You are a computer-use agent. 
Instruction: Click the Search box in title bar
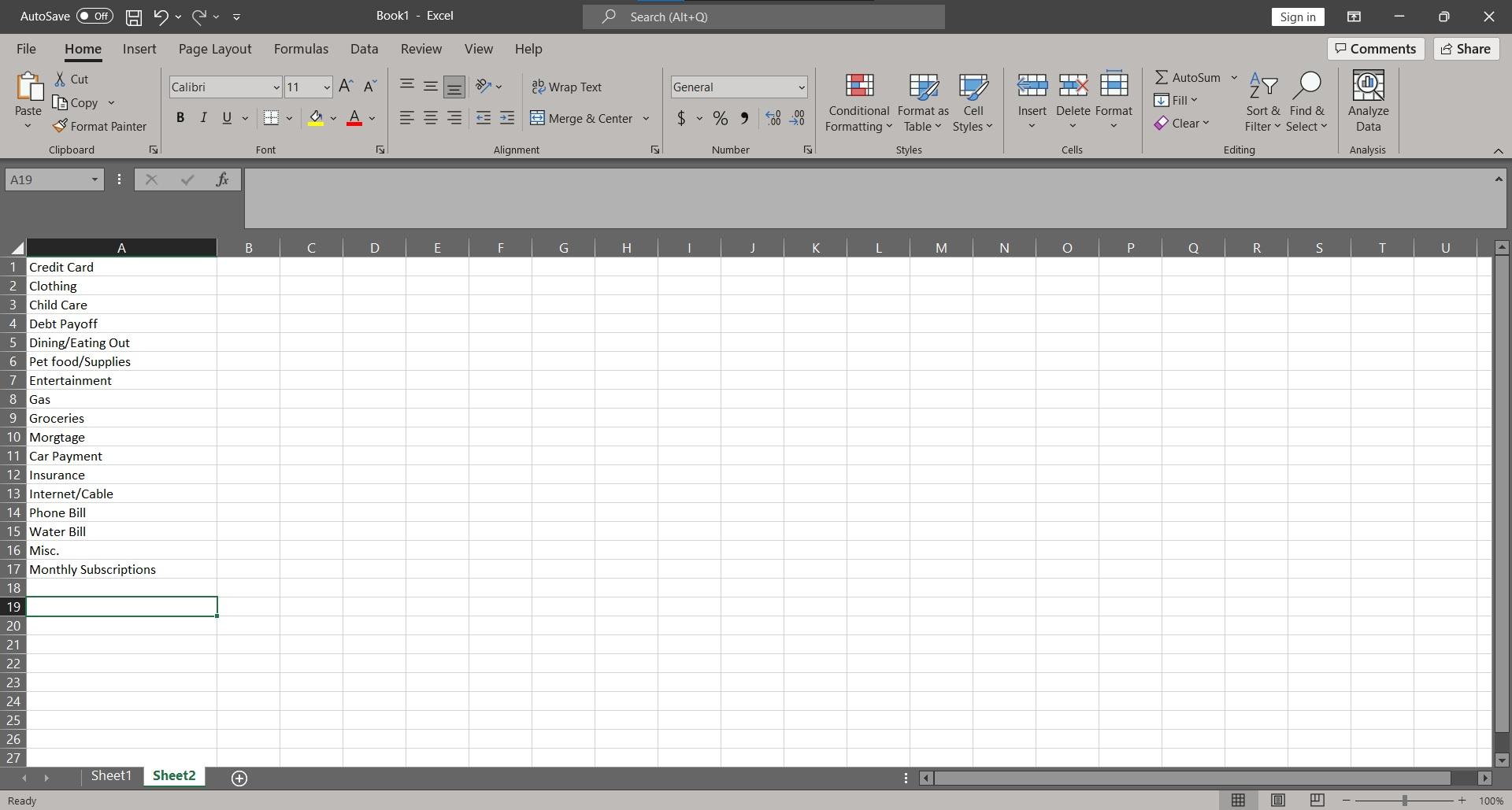[764, 17]
